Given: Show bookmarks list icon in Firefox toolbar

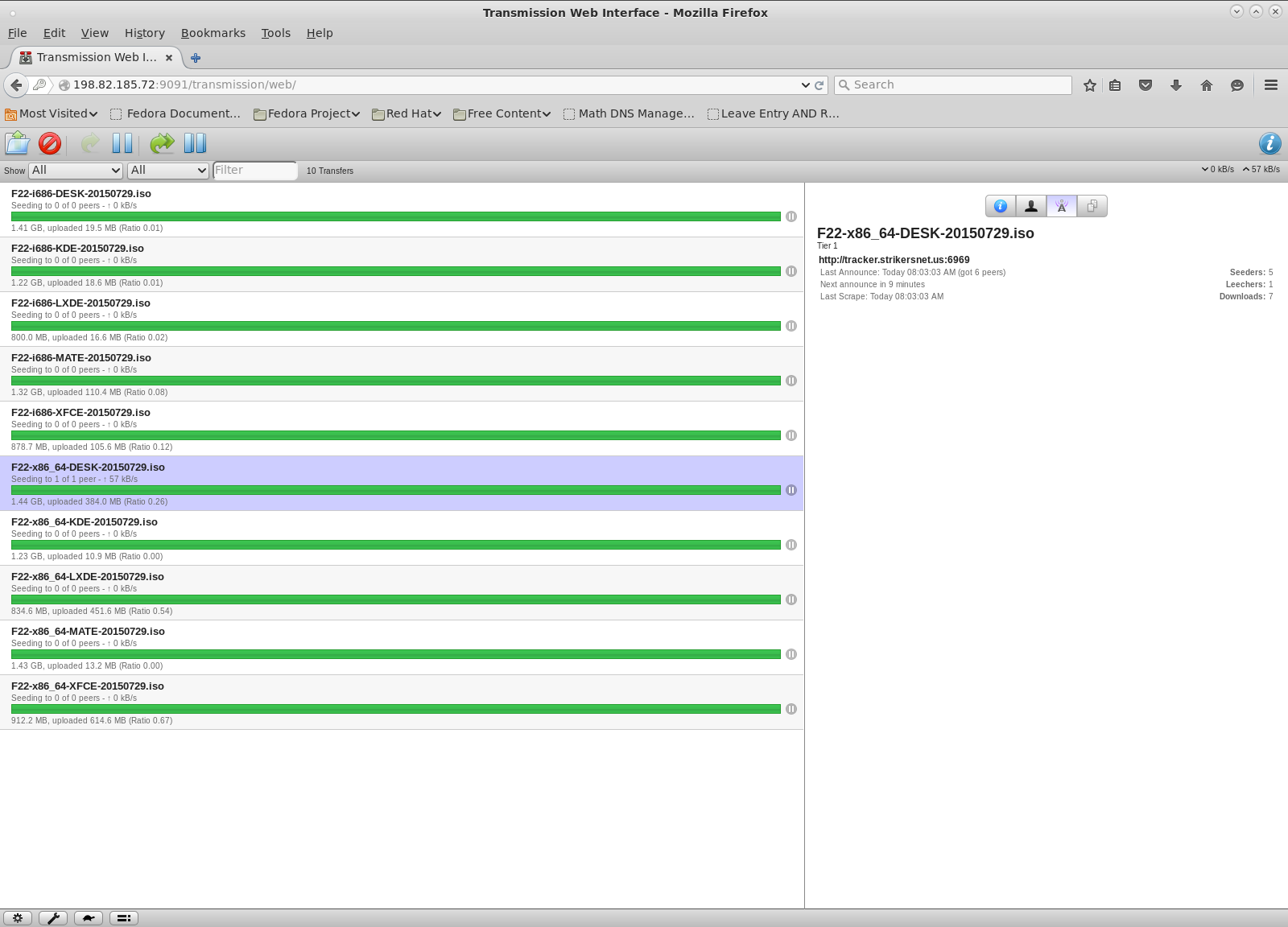Looking at the screenshot, I should click(x=1115, y=85).
